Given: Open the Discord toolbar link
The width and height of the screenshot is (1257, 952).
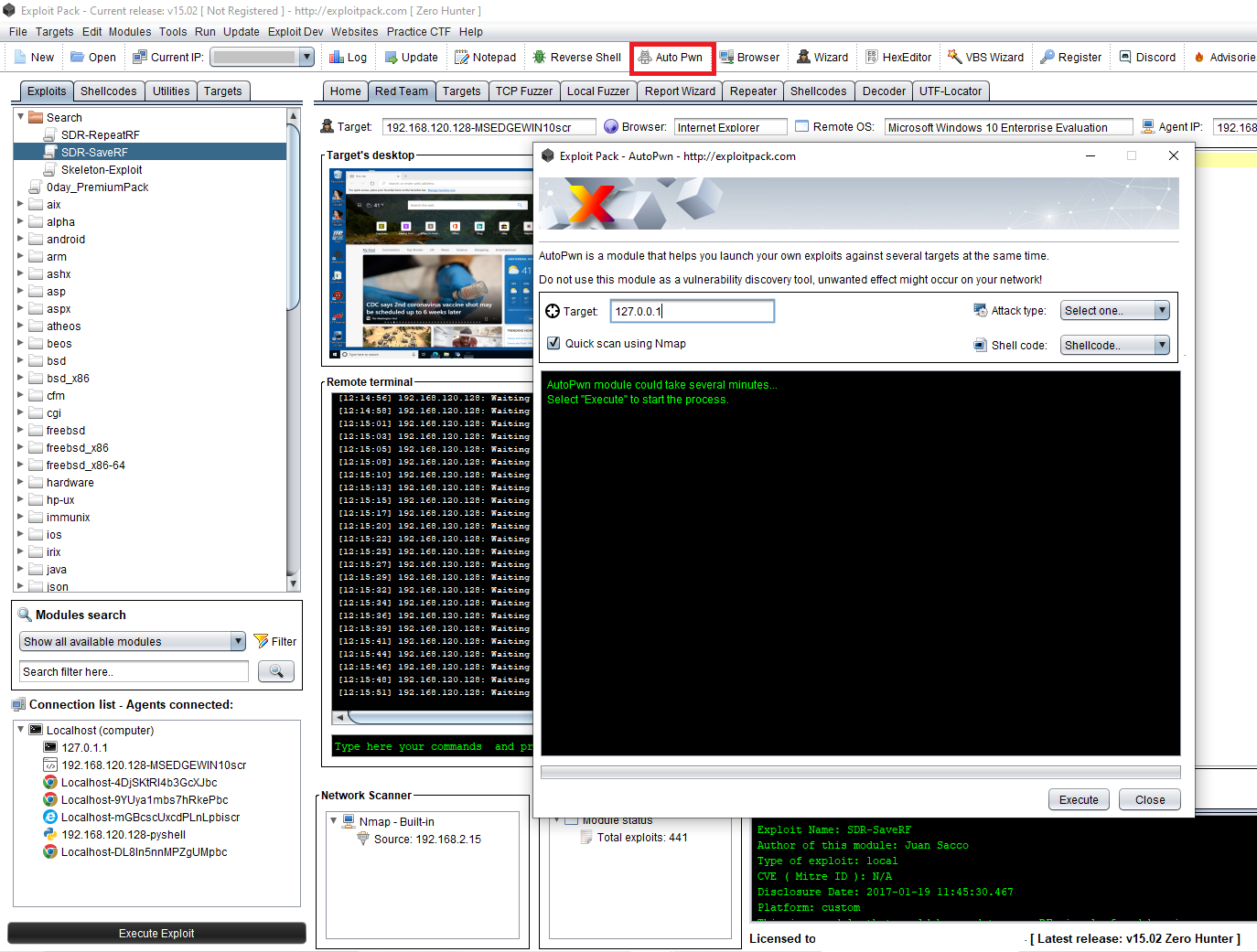Looking at the screenshot, I should pos(1147,57).
